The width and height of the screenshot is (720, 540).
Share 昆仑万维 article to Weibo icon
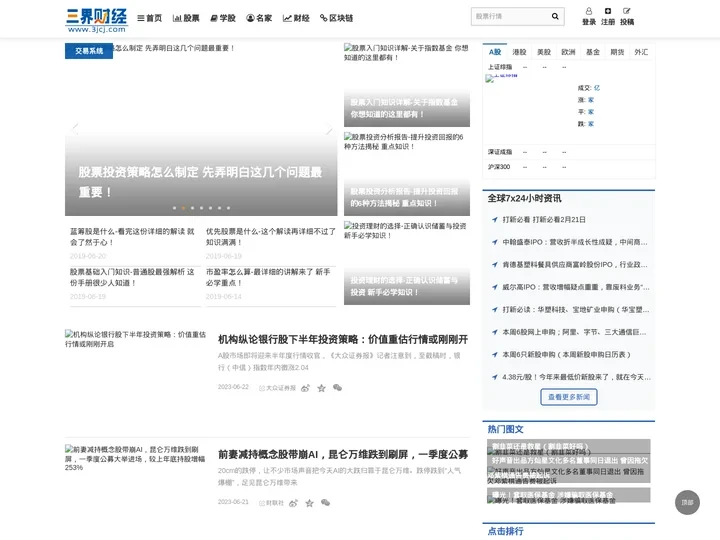293,503
